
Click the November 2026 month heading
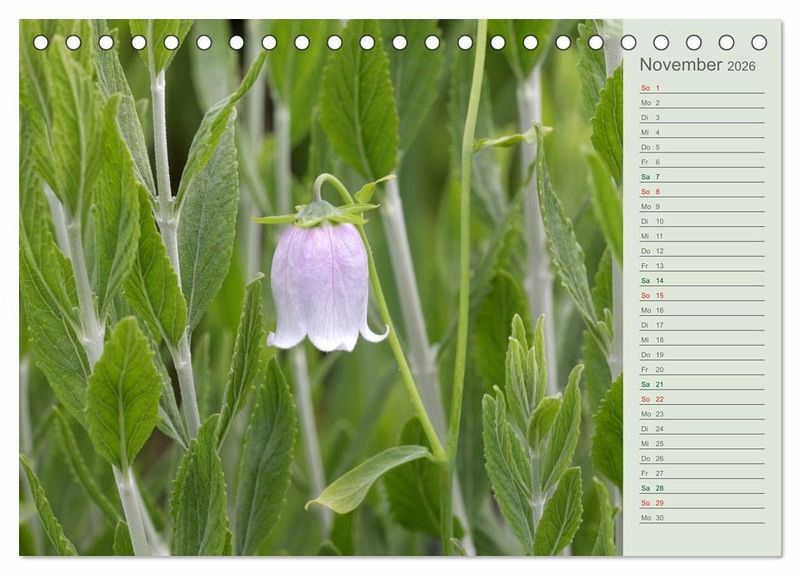click(x=697, y=65)
